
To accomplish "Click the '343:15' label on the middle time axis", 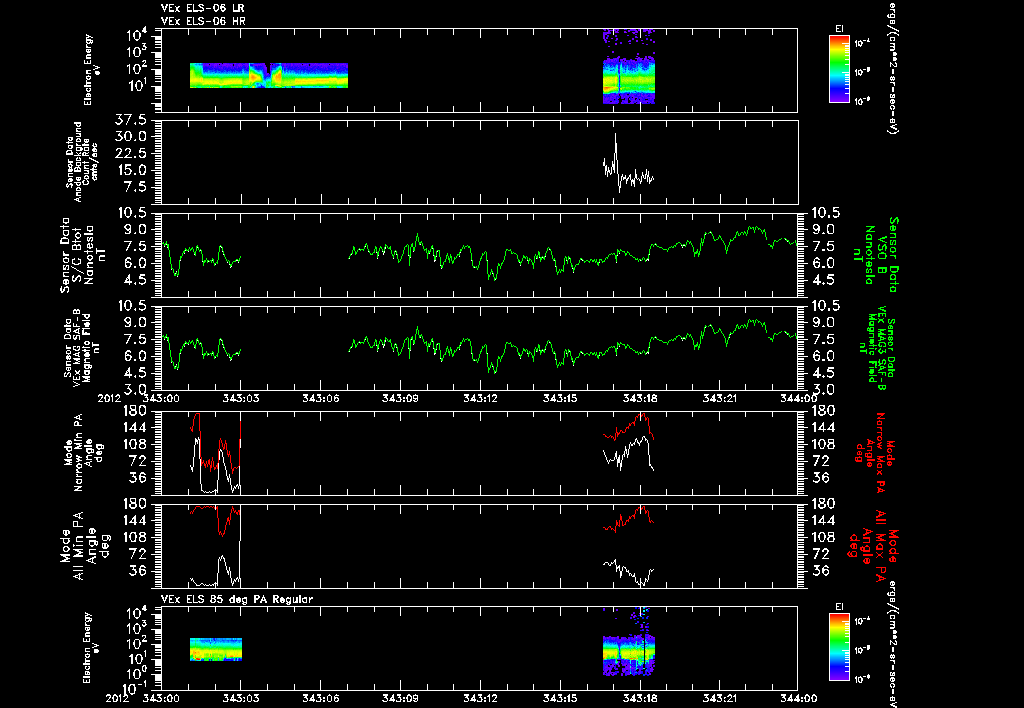I will (560, 398).
